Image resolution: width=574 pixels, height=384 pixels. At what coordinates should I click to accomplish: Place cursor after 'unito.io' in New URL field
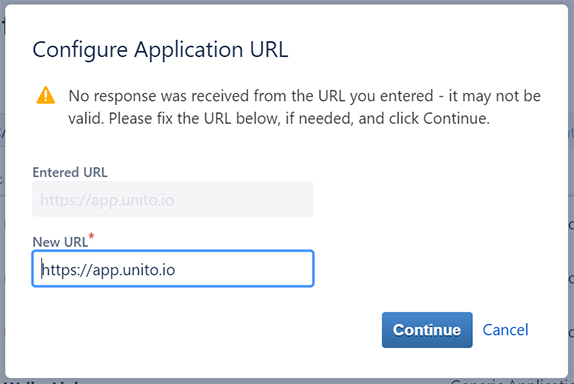point(176,270)
